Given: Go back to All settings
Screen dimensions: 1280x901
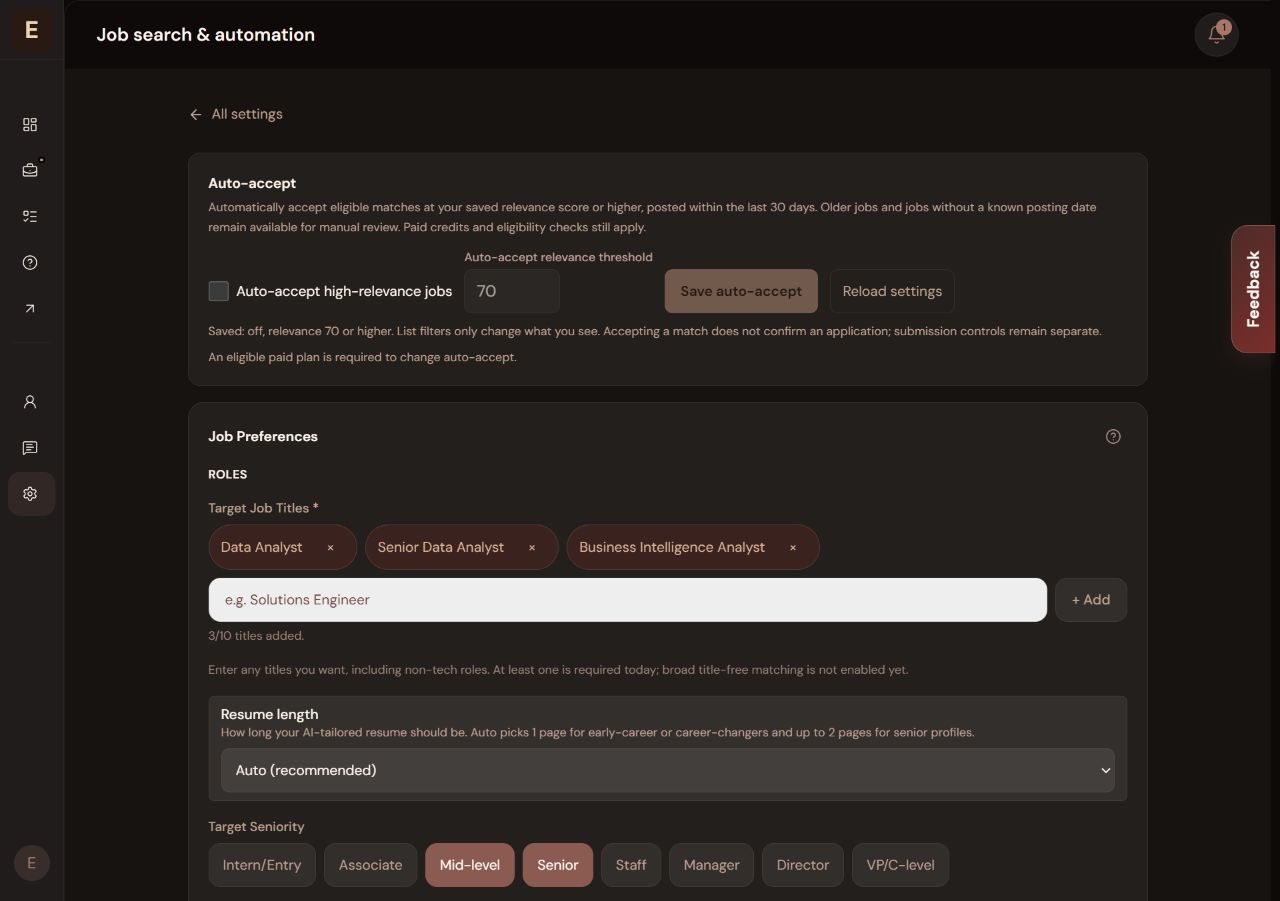Looking at the screenshot, I should coord(236,114).
